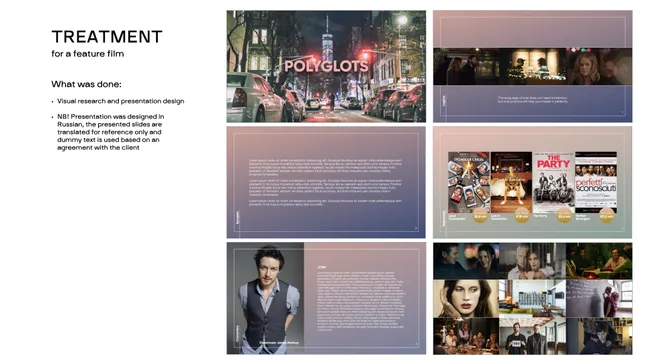645x363 pixels.
Task: Click 'Visual research and presentation design' bullet
Action: 121,101
